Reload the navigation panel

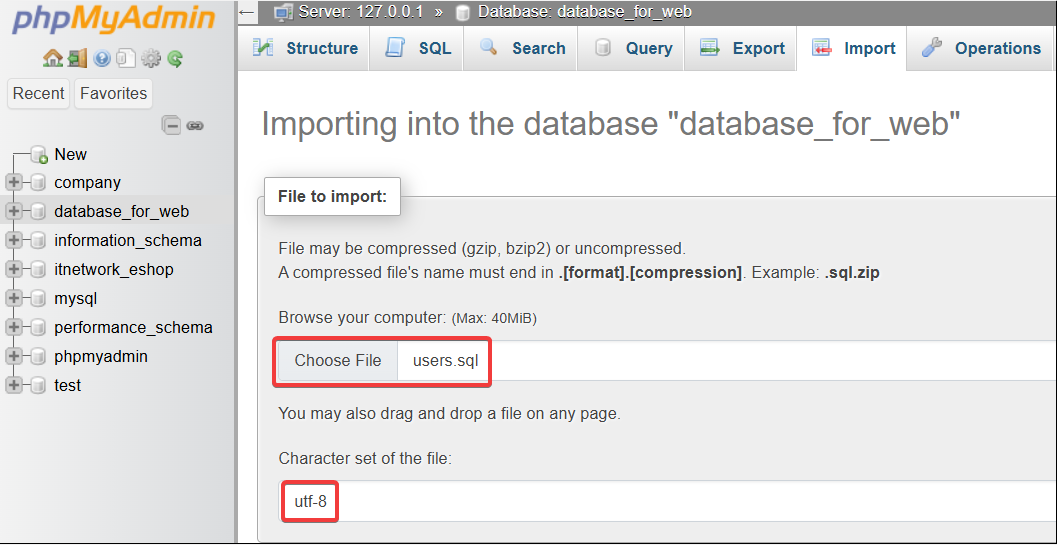click(x=175, y=58)
